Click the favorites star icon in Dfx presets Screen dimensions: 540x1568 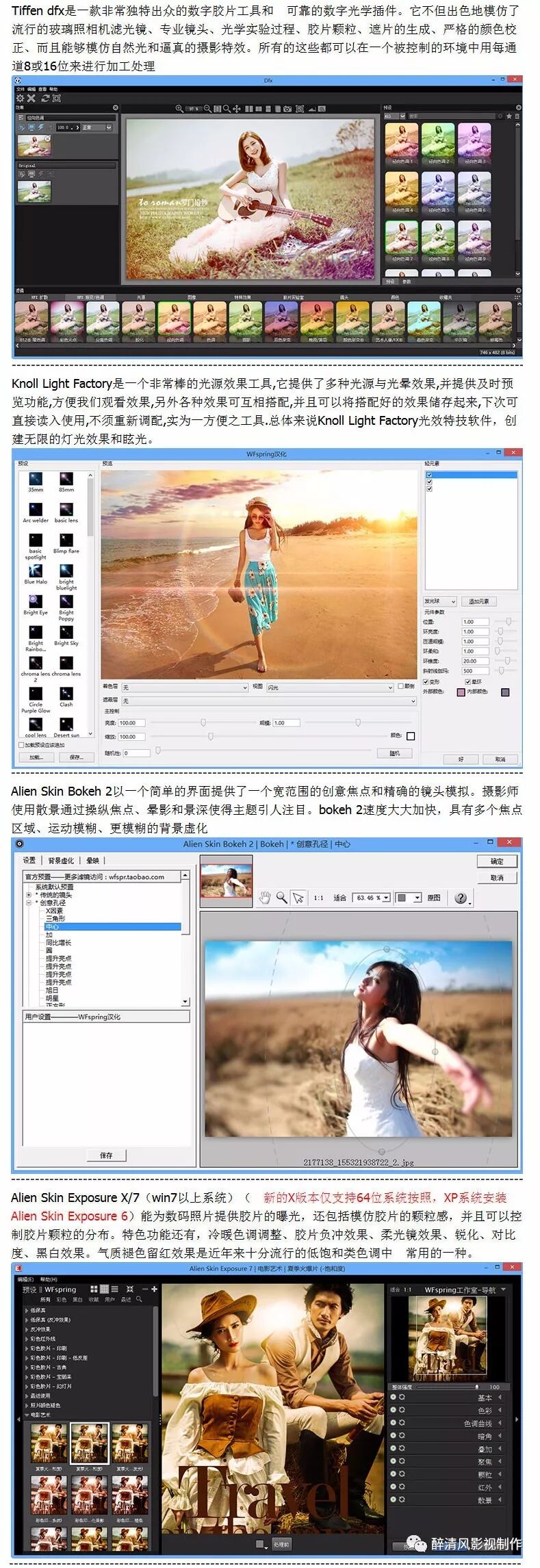tap(511, 116)
